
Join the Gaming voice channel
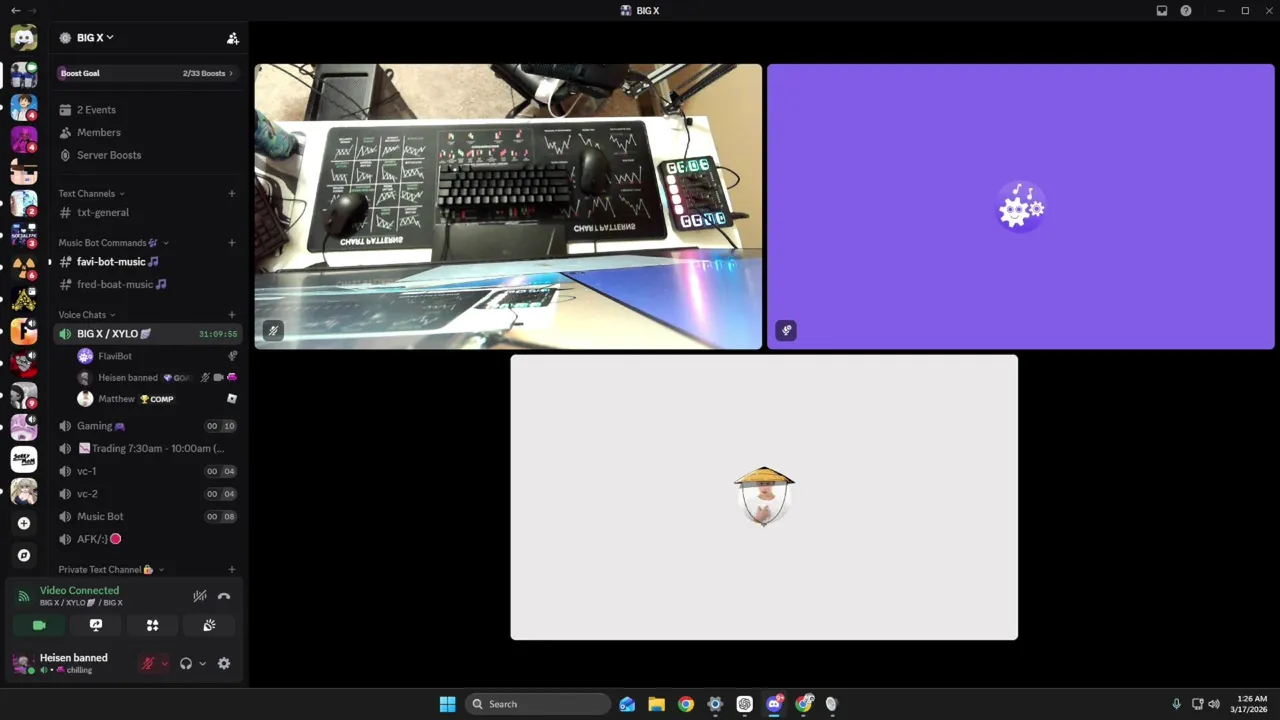148,426
